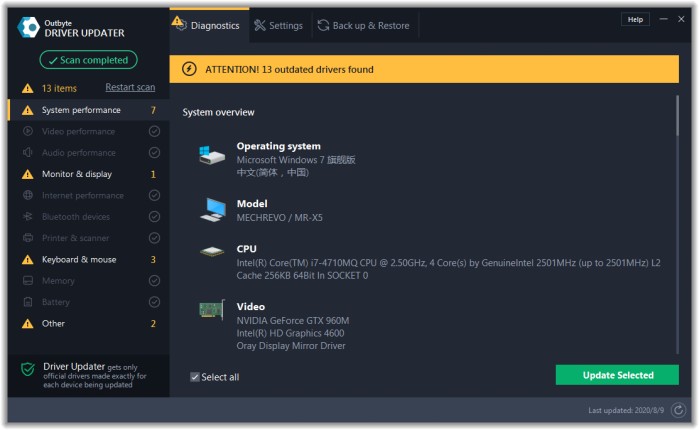Viewport: 699px width, 430px height.
Task: Click the Battery icon in sidebar
Action: 28,302
